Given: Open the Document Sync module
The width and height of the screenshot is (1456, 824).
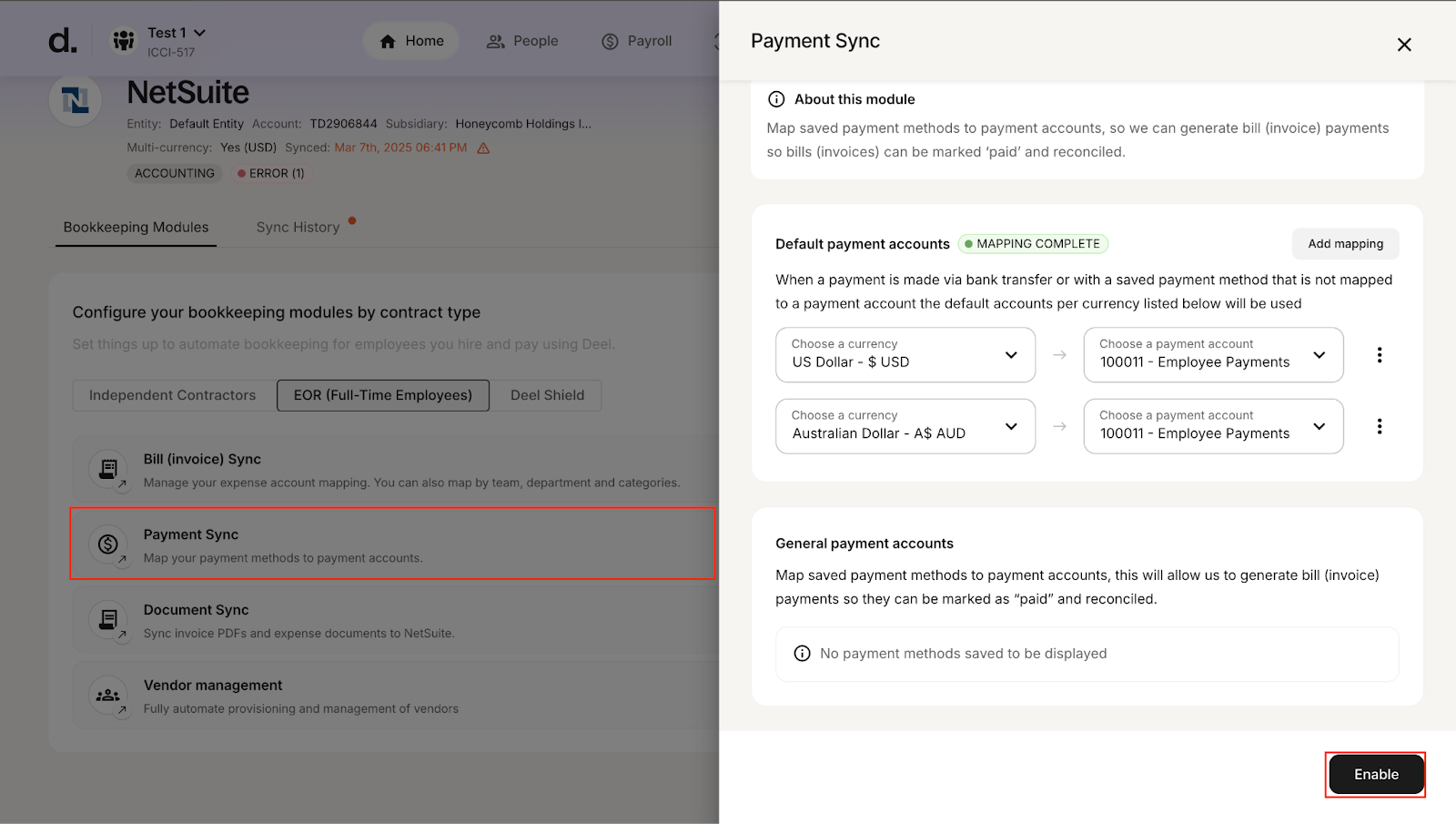Looking at the screenshot, I should (395, 621).
